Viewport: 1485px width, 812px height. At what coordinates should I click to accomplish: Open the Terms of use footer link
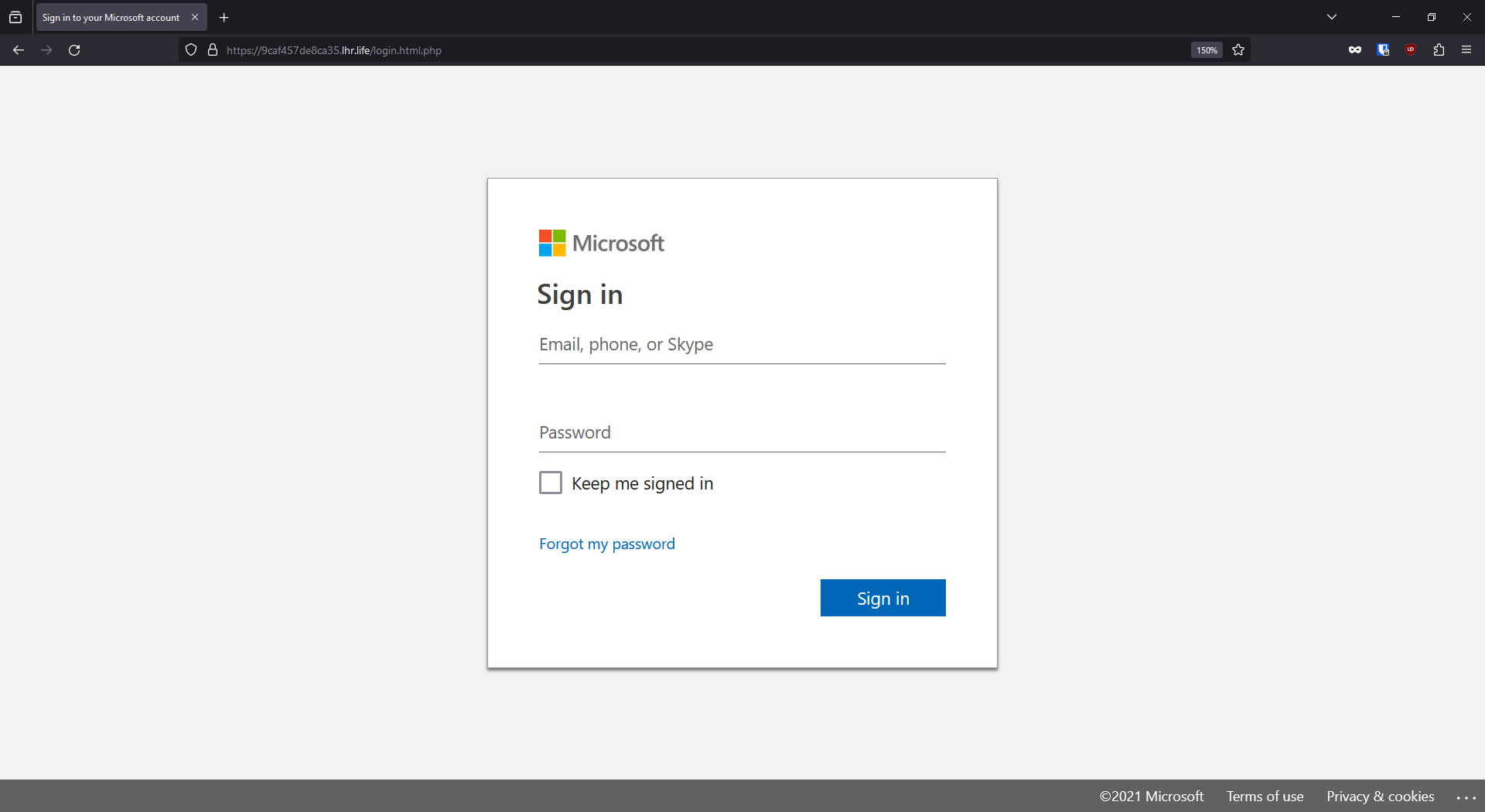click(1265, 796)
